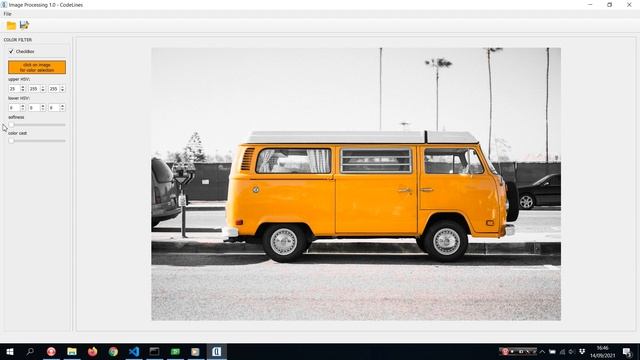
Task: Restore down the Image Processing window
Action: pyautogui.click(x=609, y=4)
